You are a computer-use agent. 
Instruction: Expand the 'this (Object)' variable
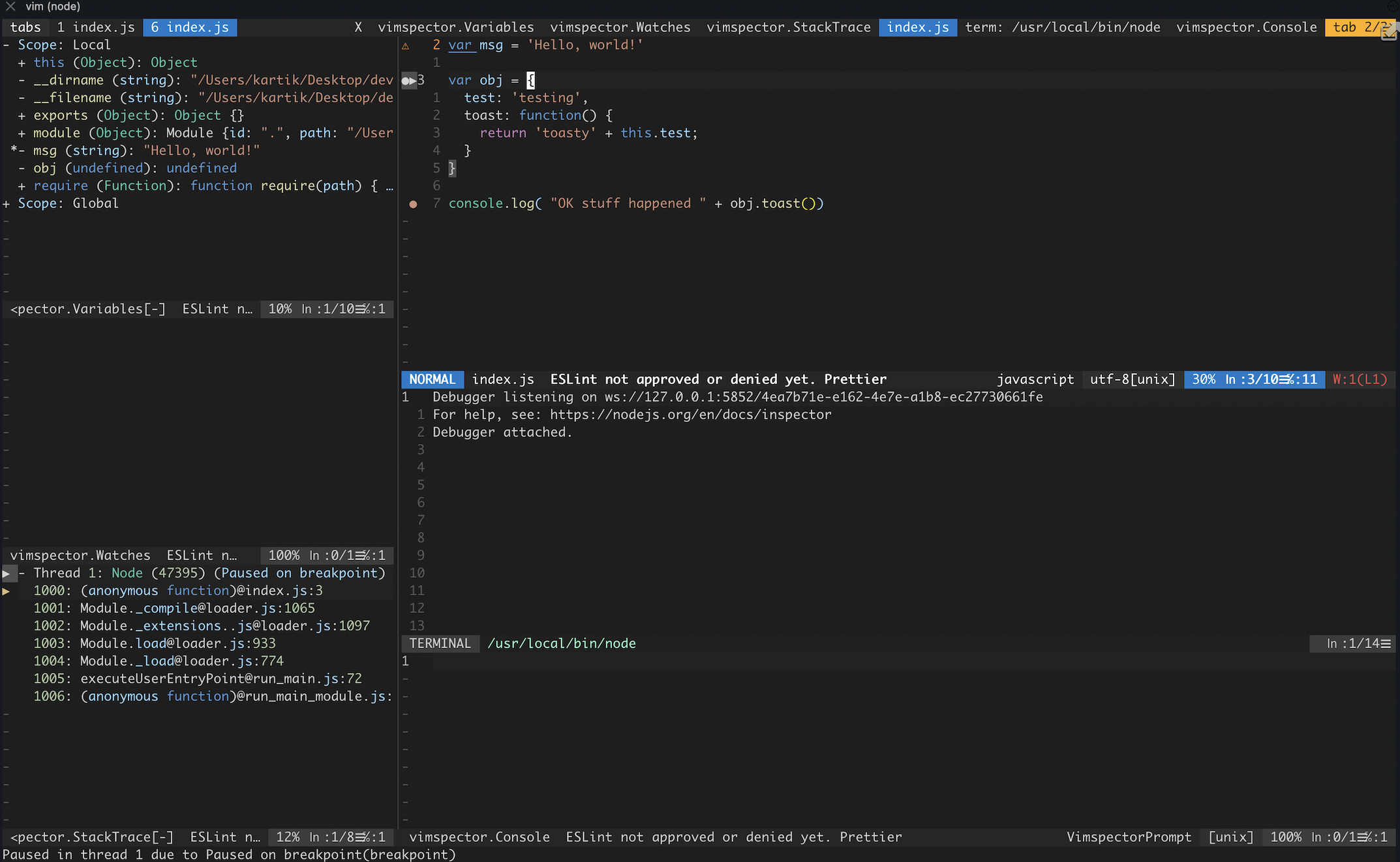[x=22, y=63]
